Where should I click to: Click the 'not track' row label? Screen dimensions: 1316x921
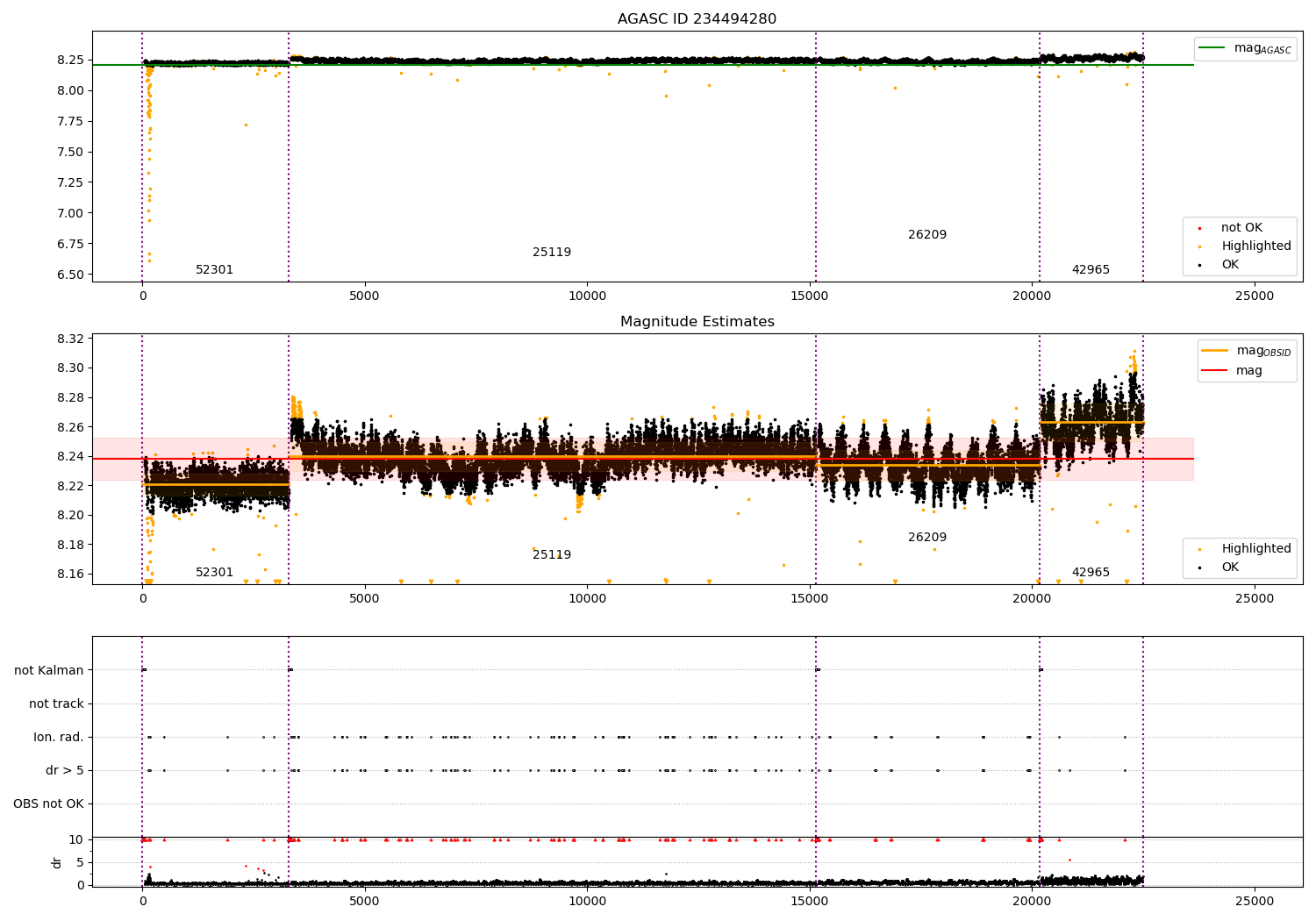pos(56,704)
